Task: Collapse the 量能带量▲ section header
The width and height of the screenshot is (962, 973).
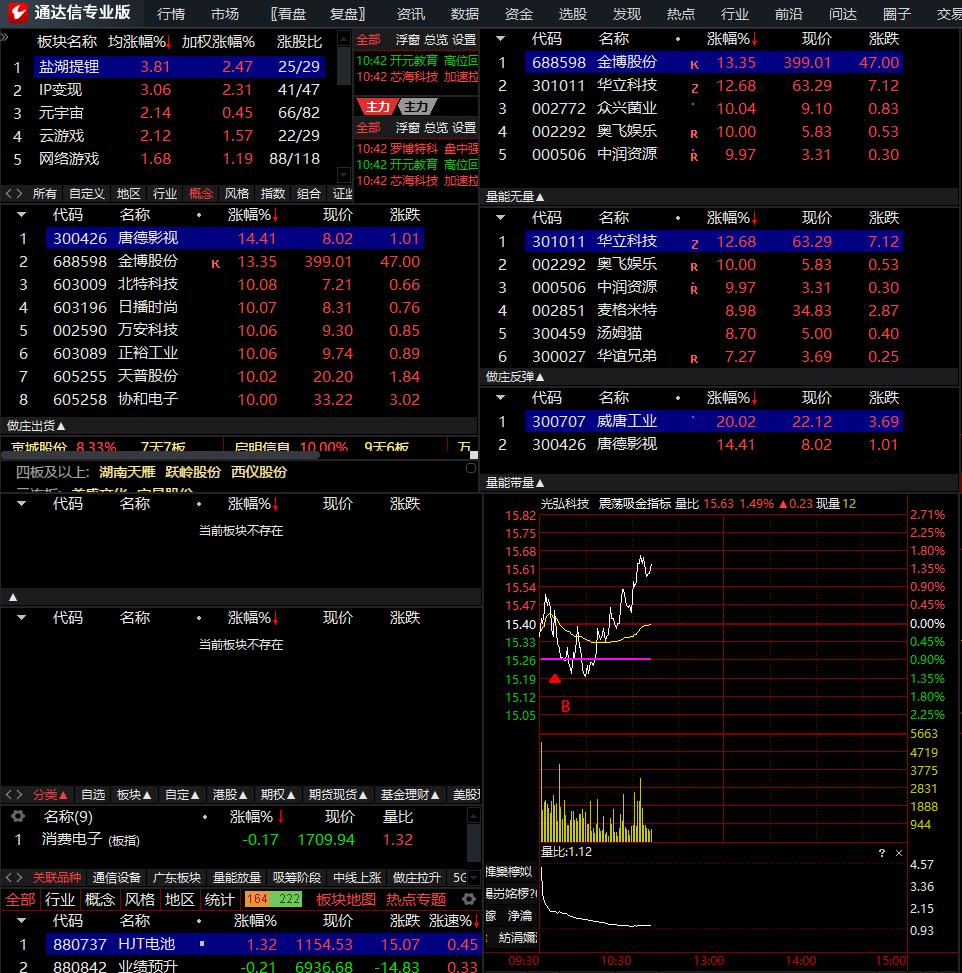Action: [515, 482]
